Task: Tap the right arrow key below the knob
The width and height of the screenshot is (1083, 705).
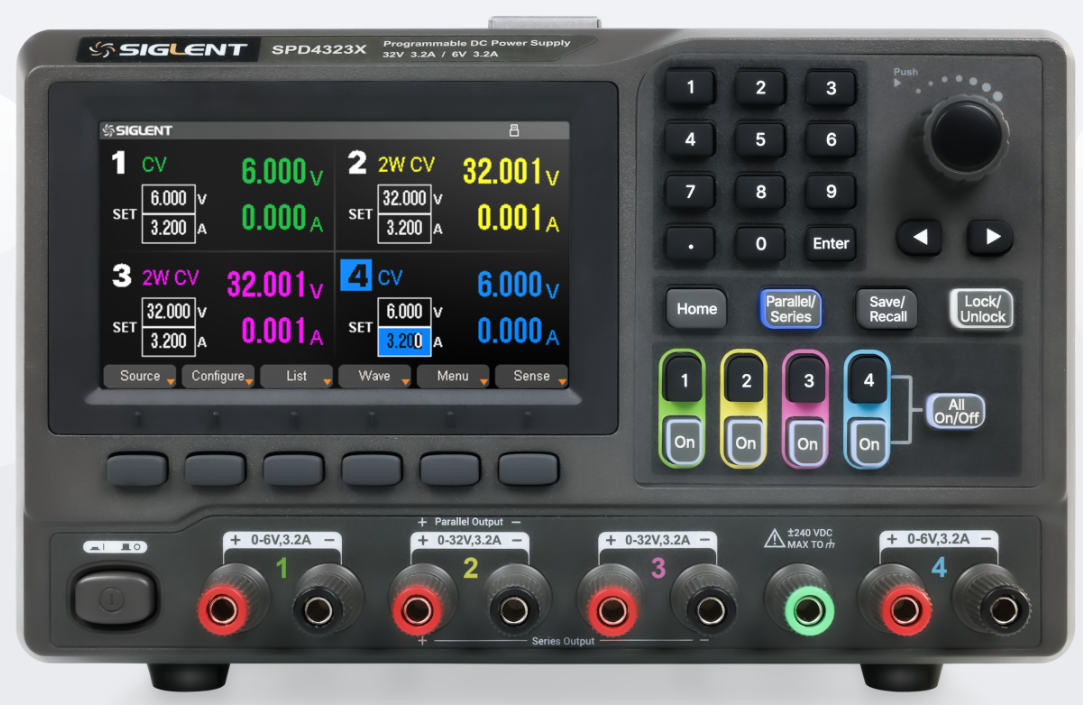Action: (x=991, y=237)
